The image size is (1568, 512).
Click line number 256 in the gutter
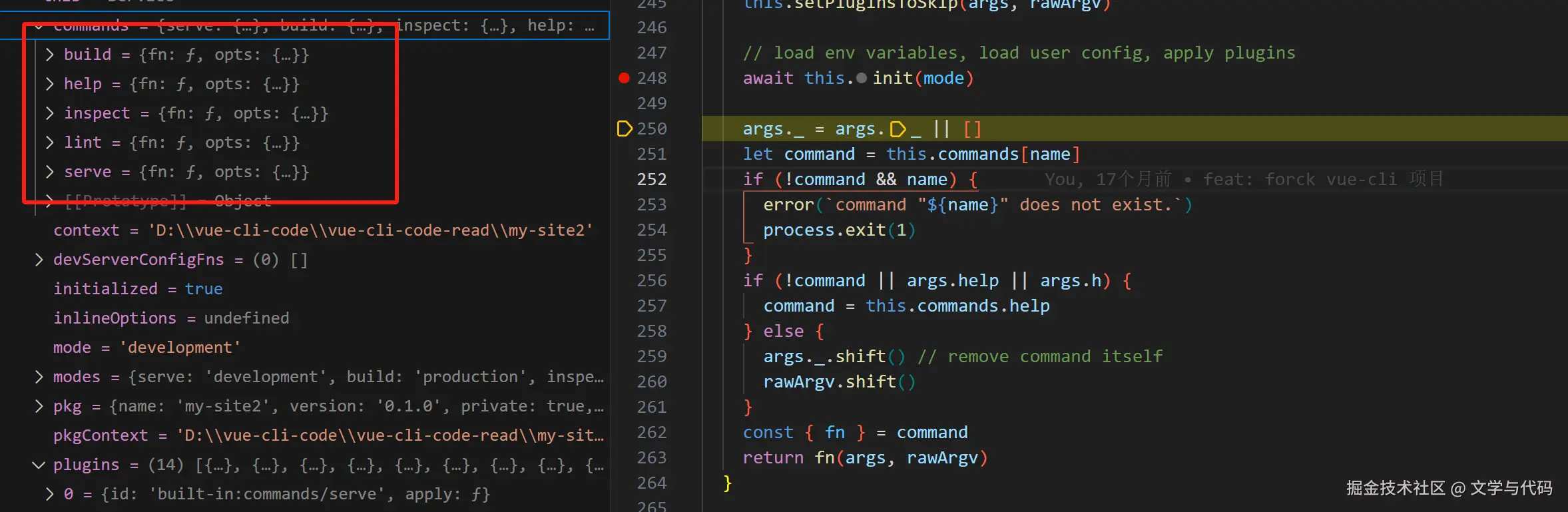[x=651, y=281]
